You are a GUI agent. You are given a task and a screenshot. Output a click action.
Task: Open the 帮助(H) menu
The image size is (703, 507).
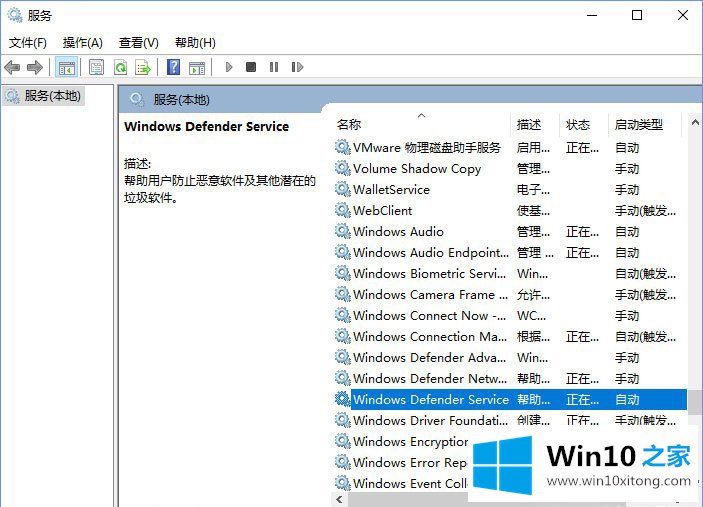point(195,43)
